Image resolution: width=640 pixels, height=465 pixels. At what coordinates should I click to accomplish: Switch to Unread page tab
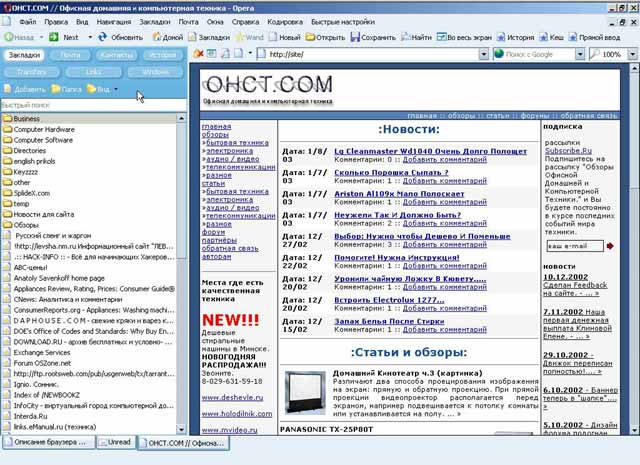coord(116,442)
